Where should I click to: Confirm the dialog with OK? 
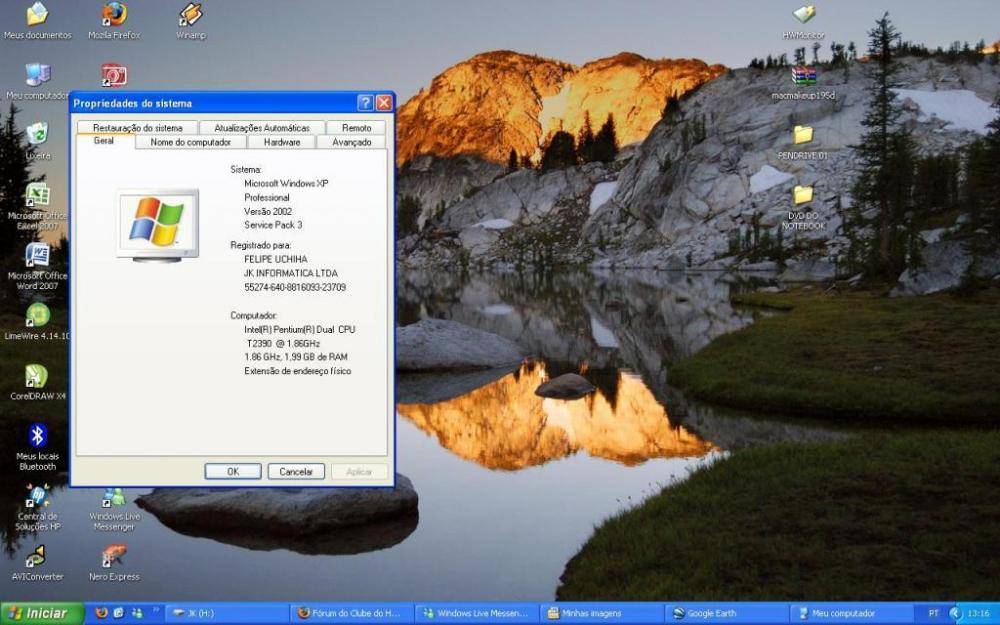click(x=233, y=471)
